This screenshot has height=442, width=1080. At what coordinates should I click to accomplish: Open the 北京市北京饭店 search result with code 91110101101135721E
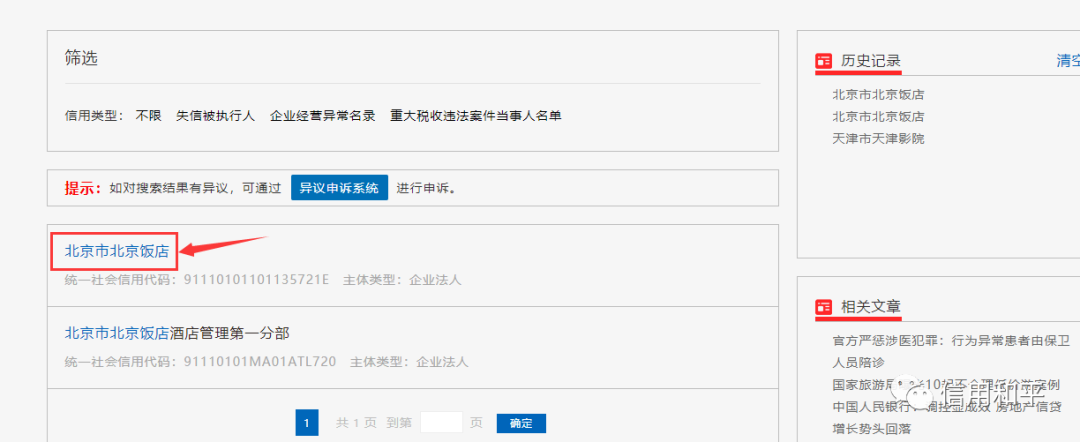click(x=116, y=251)
